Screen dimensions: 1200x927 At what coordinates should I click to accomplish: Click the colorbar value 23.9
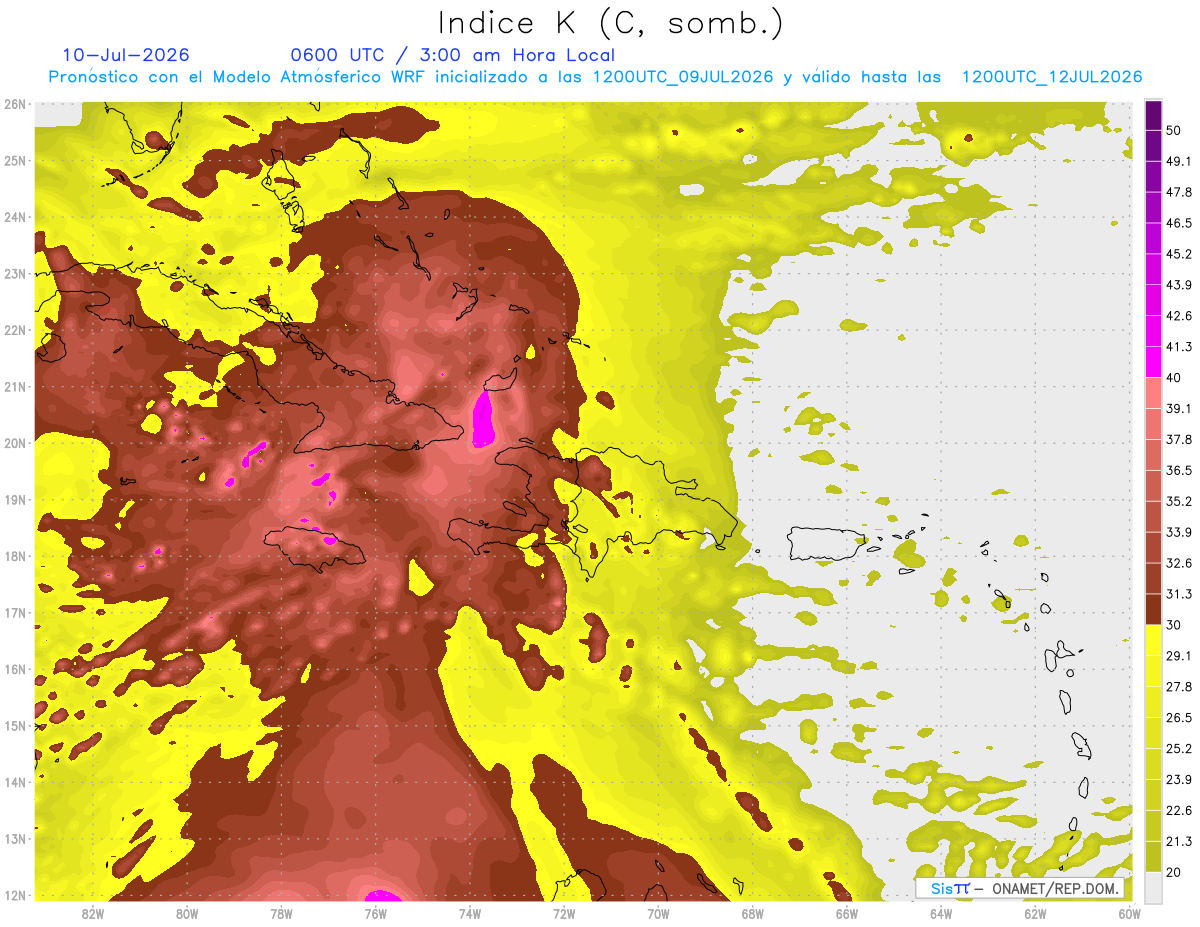tap(1180, 779)
